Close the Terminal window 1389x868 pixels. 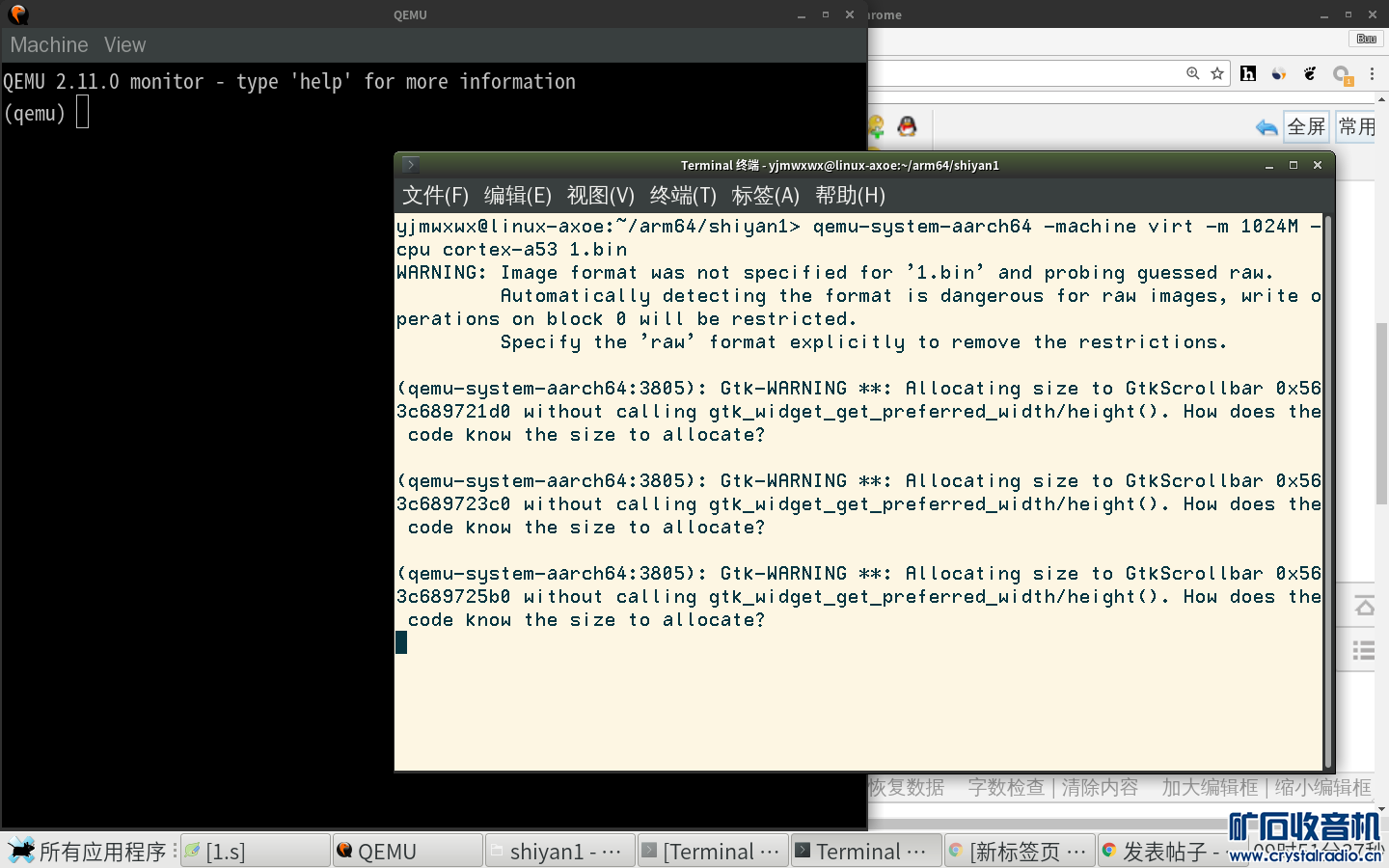(x=1318, y=165)
